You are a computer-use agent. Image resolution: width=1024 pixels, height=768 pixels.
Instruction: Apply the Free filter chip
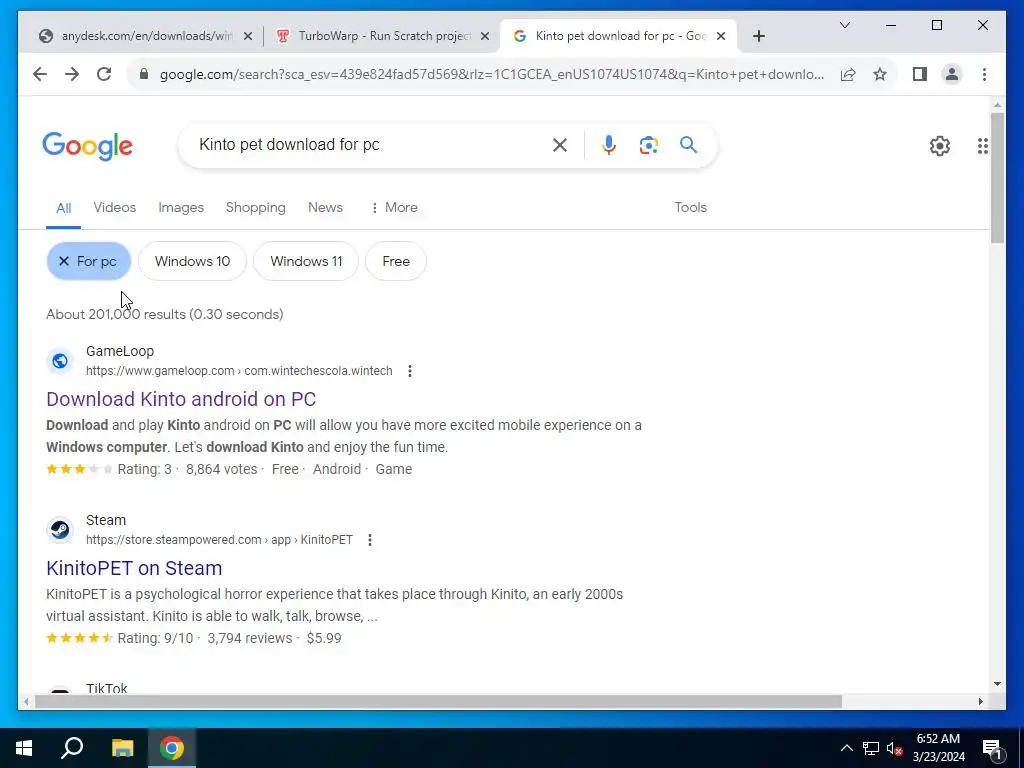[x=396, y=261]
